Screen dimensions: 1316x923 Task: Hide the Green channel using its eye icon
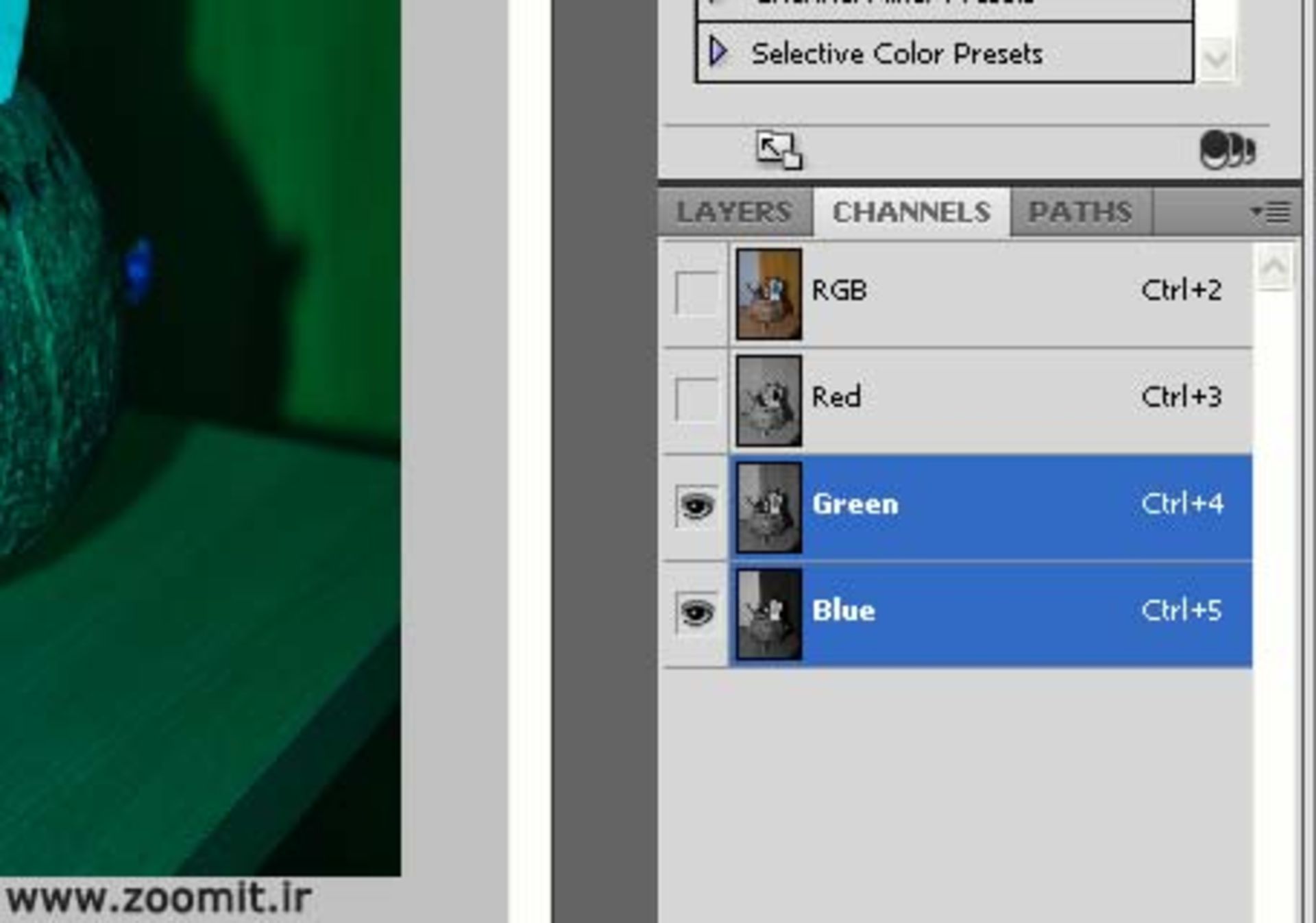698,505
